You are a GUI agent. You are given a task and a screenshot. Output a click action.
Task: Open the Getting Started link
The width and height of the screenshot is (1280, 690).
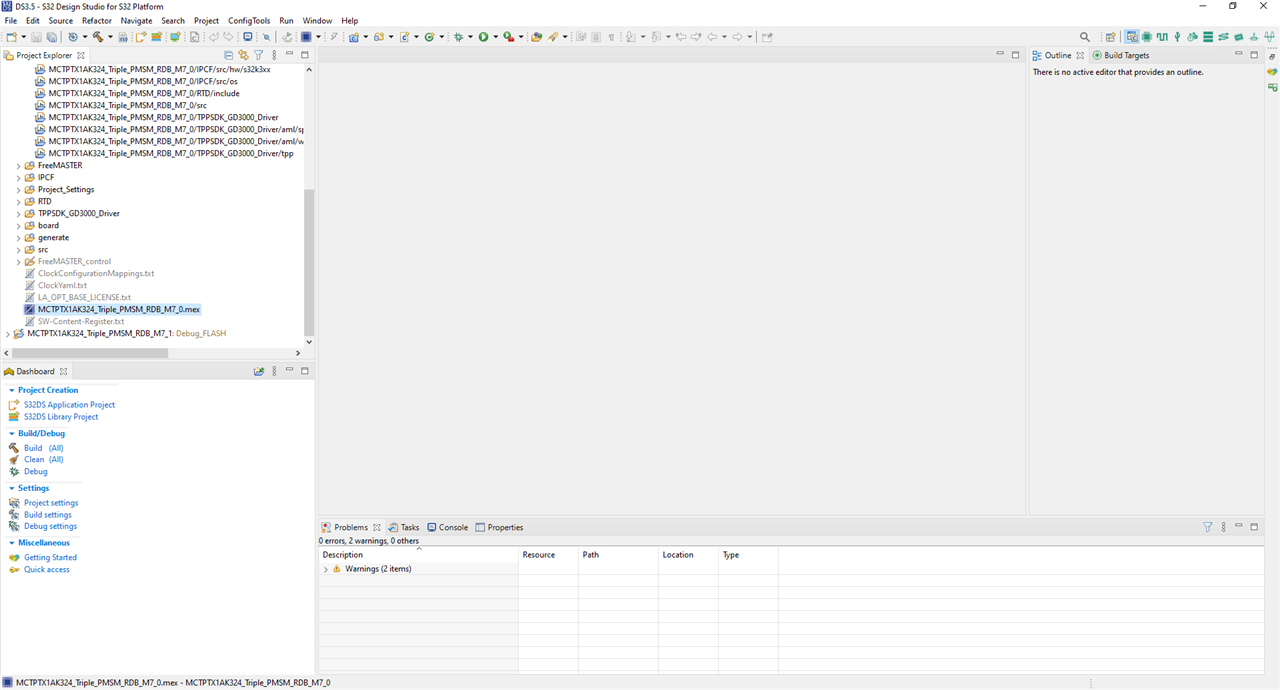(x=50, y=558)
